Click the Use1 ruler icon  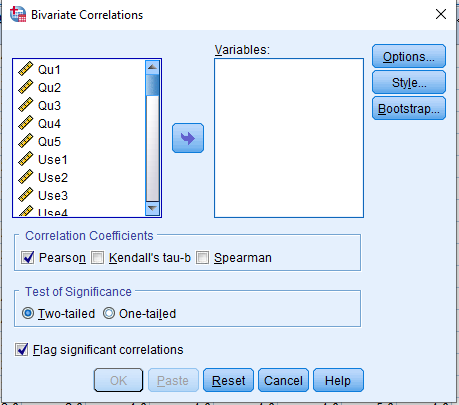pos(26,159)
